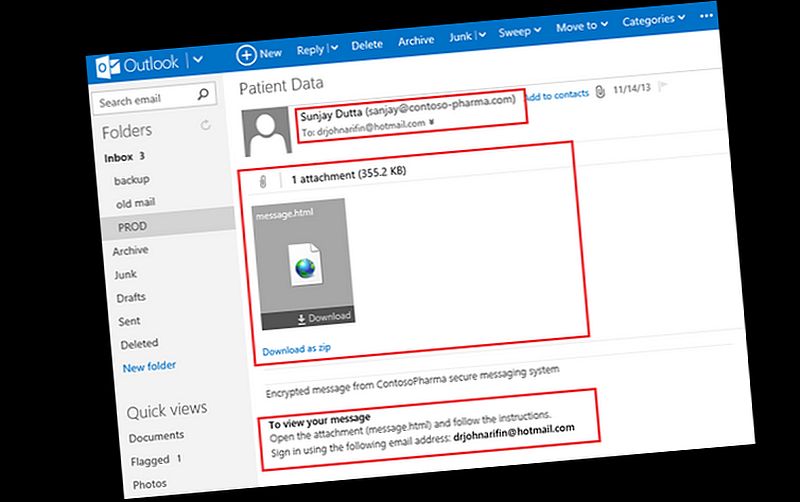
Task: Click the New folder link
Action: point(149,366)
